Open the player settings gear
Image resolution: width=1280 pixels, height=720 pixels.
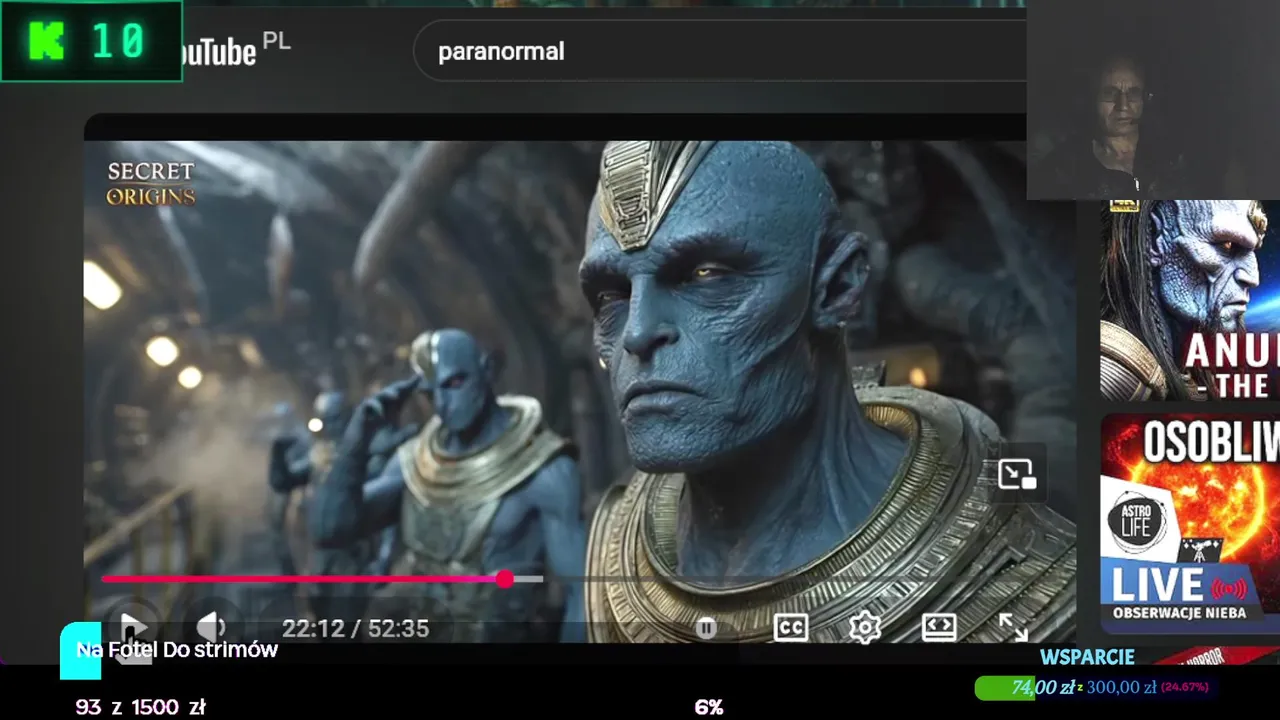pyautogui.click(x=864, y=627)
